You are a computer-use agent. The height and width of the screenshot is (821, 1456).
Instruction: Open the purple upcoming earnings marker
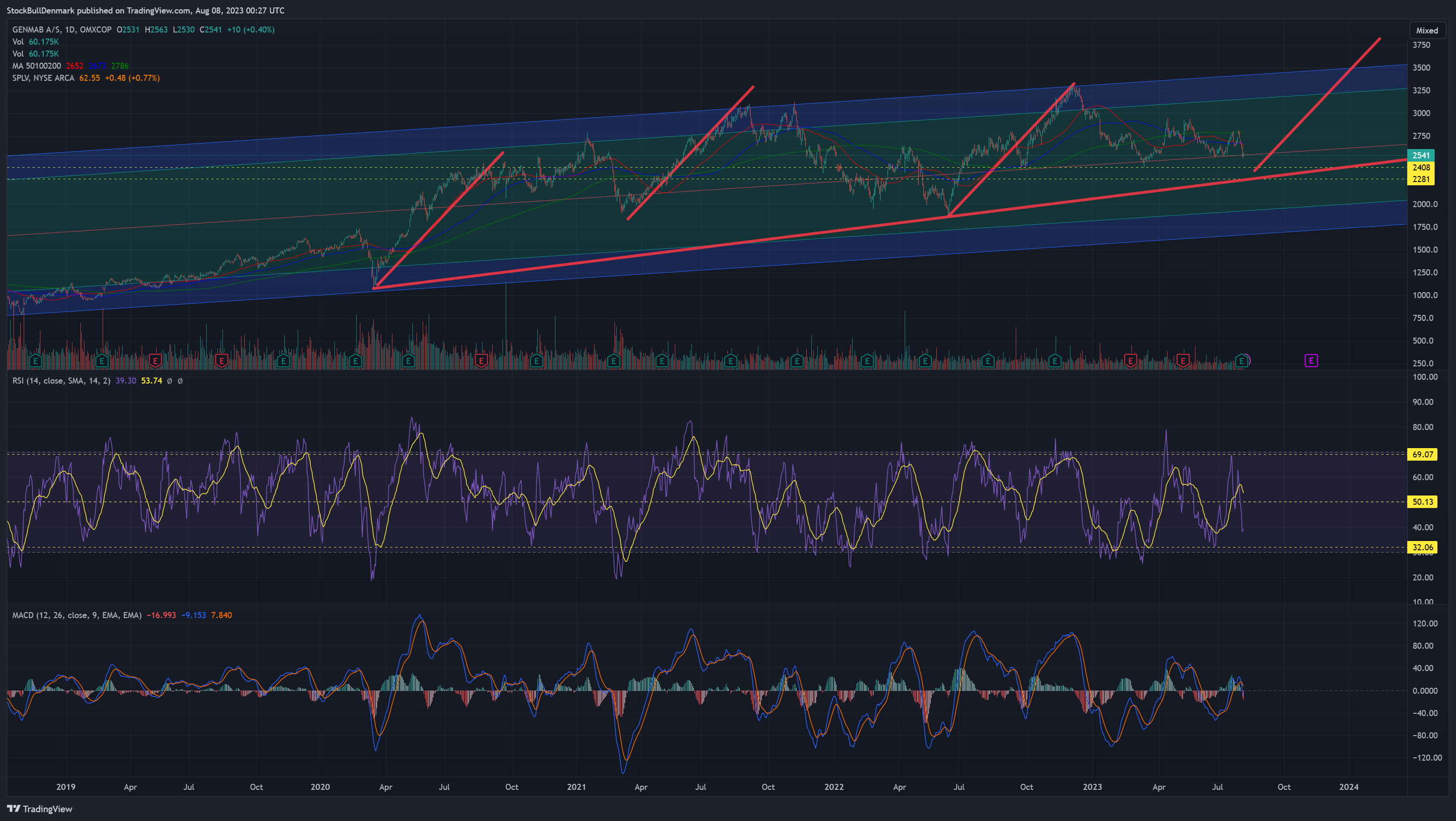1311,360
